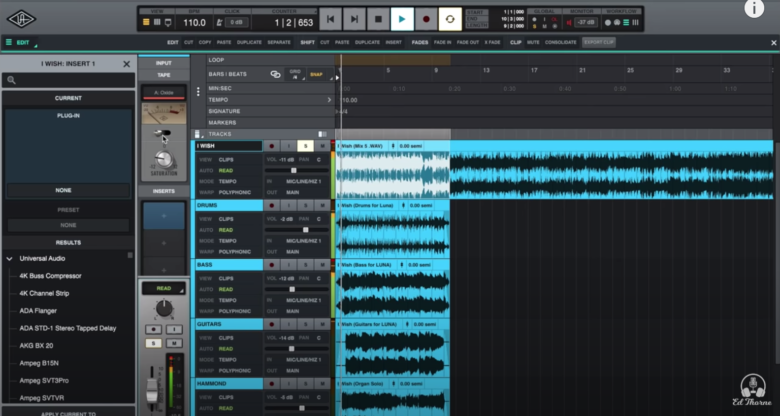The height and width of the screenshot is (416, 780).
Task: Toggle the loop cycle button
Action: click(450, 19)
